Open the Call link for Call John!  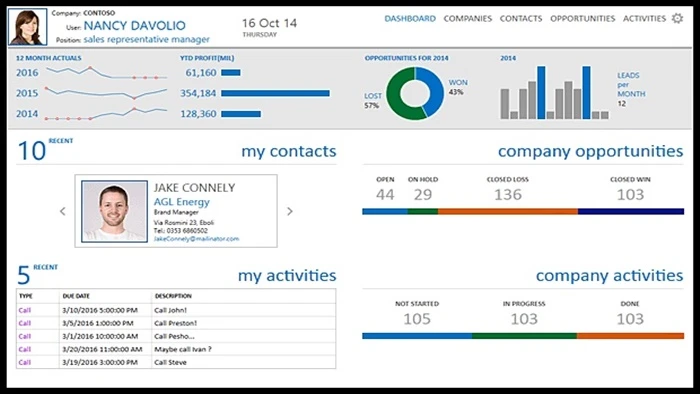click(25, 310)
